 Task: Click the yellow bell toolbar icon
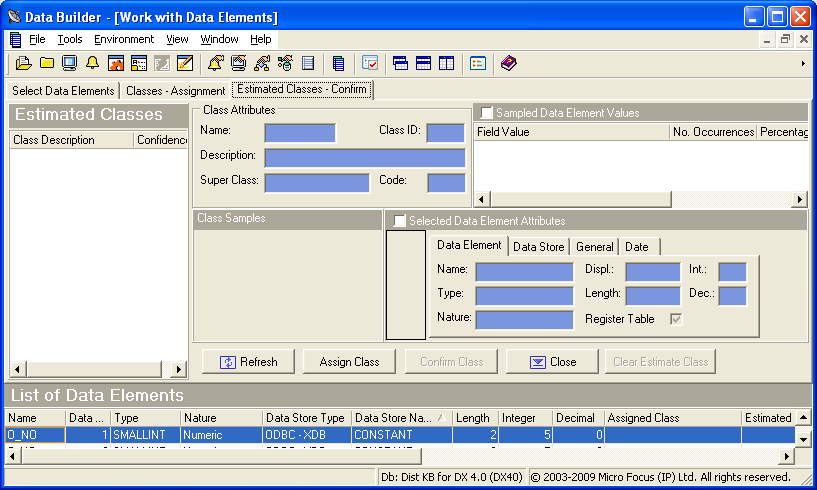coord(92,63)
